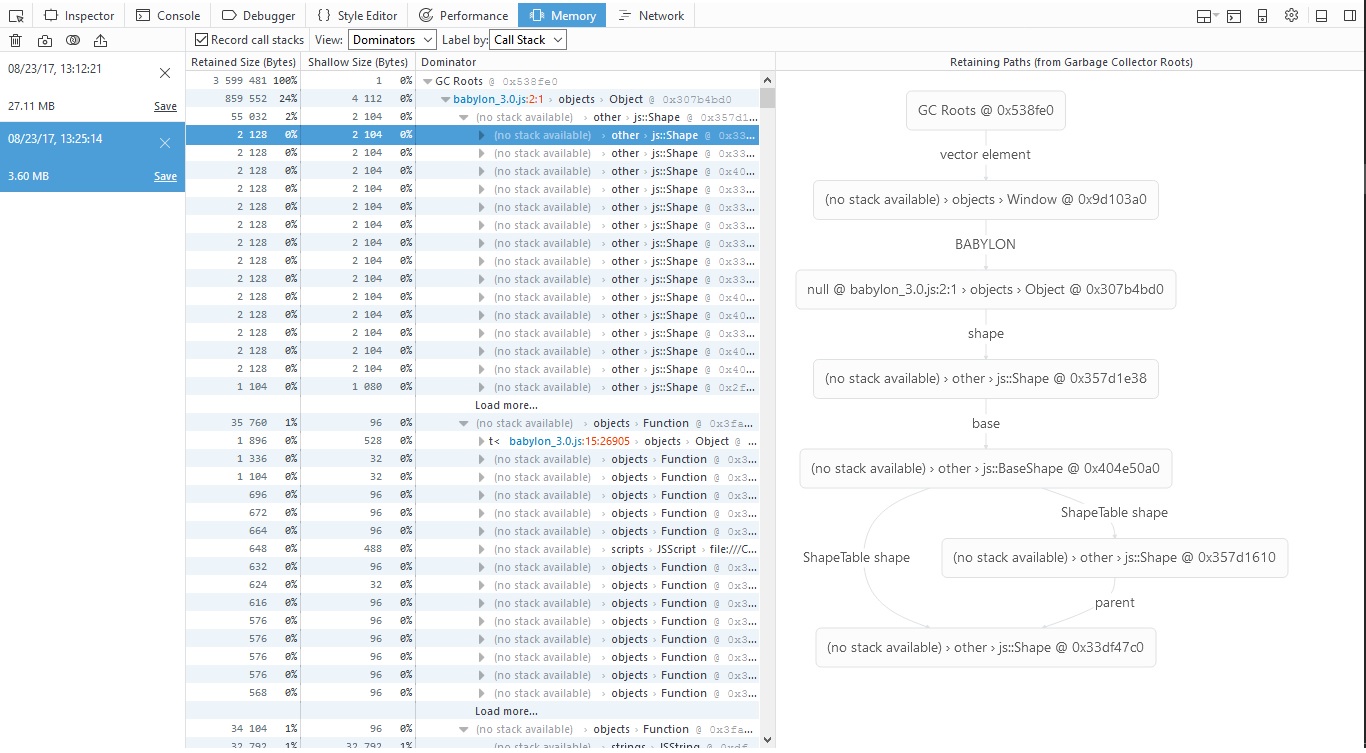Open the Label by Call Stack dropdown
This screenshot has height=753, width=1366.
[x=528, y=40]
